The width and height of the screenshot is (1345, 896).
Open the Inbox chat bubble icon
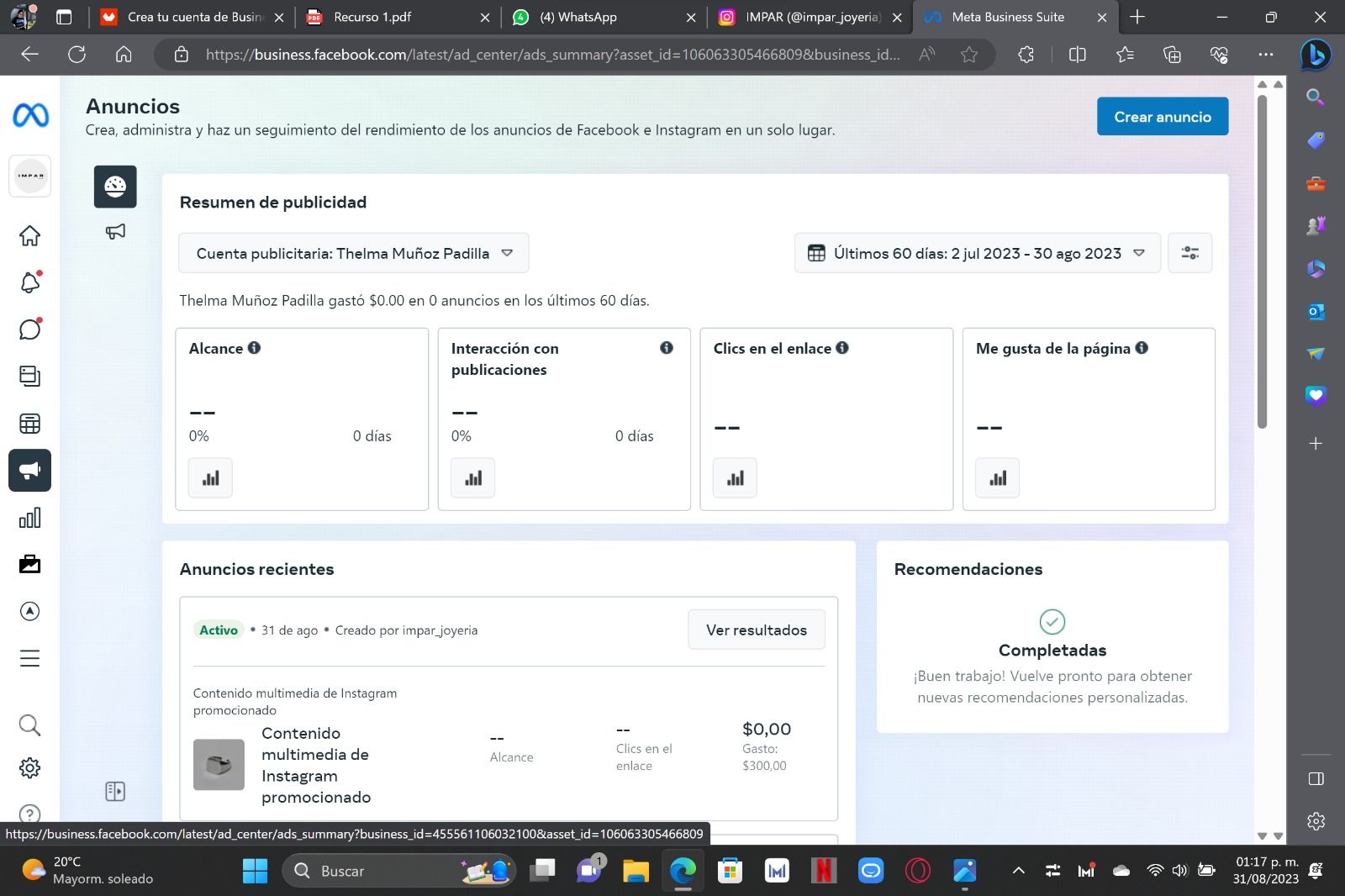pos(29,329)
